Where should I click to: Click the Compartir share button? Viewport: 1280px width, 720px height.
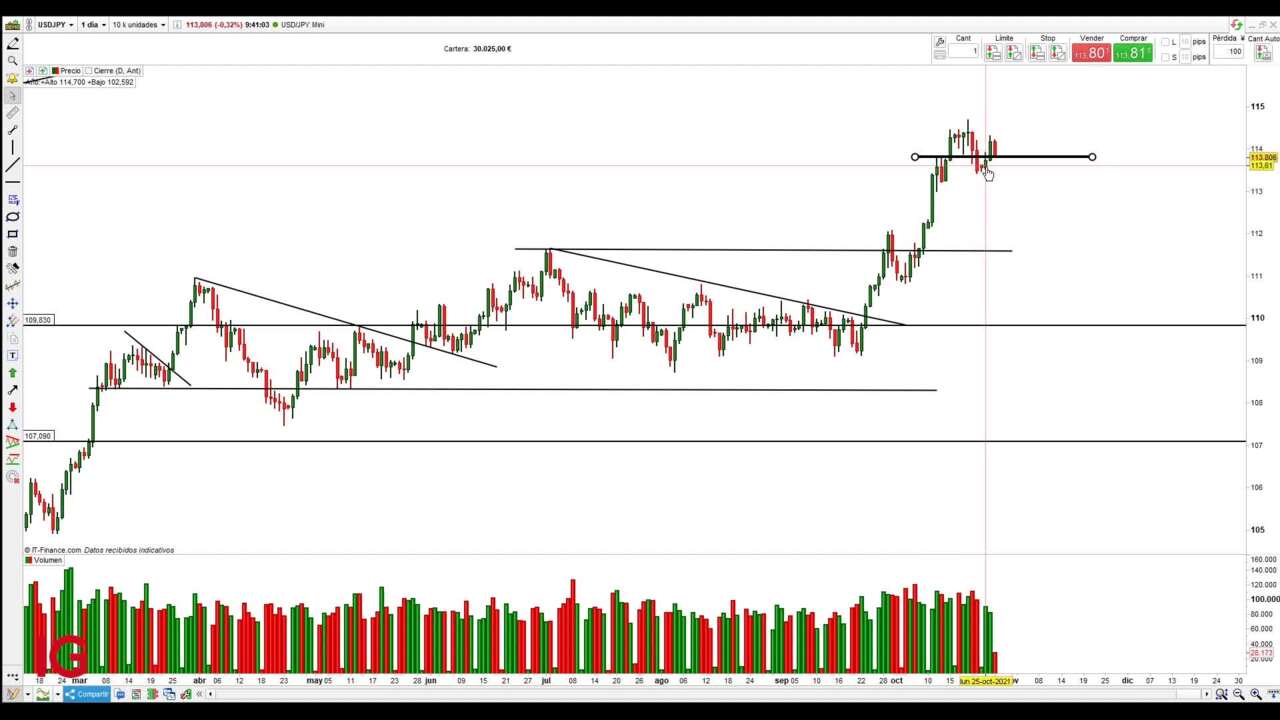click(x=87, y=693)
